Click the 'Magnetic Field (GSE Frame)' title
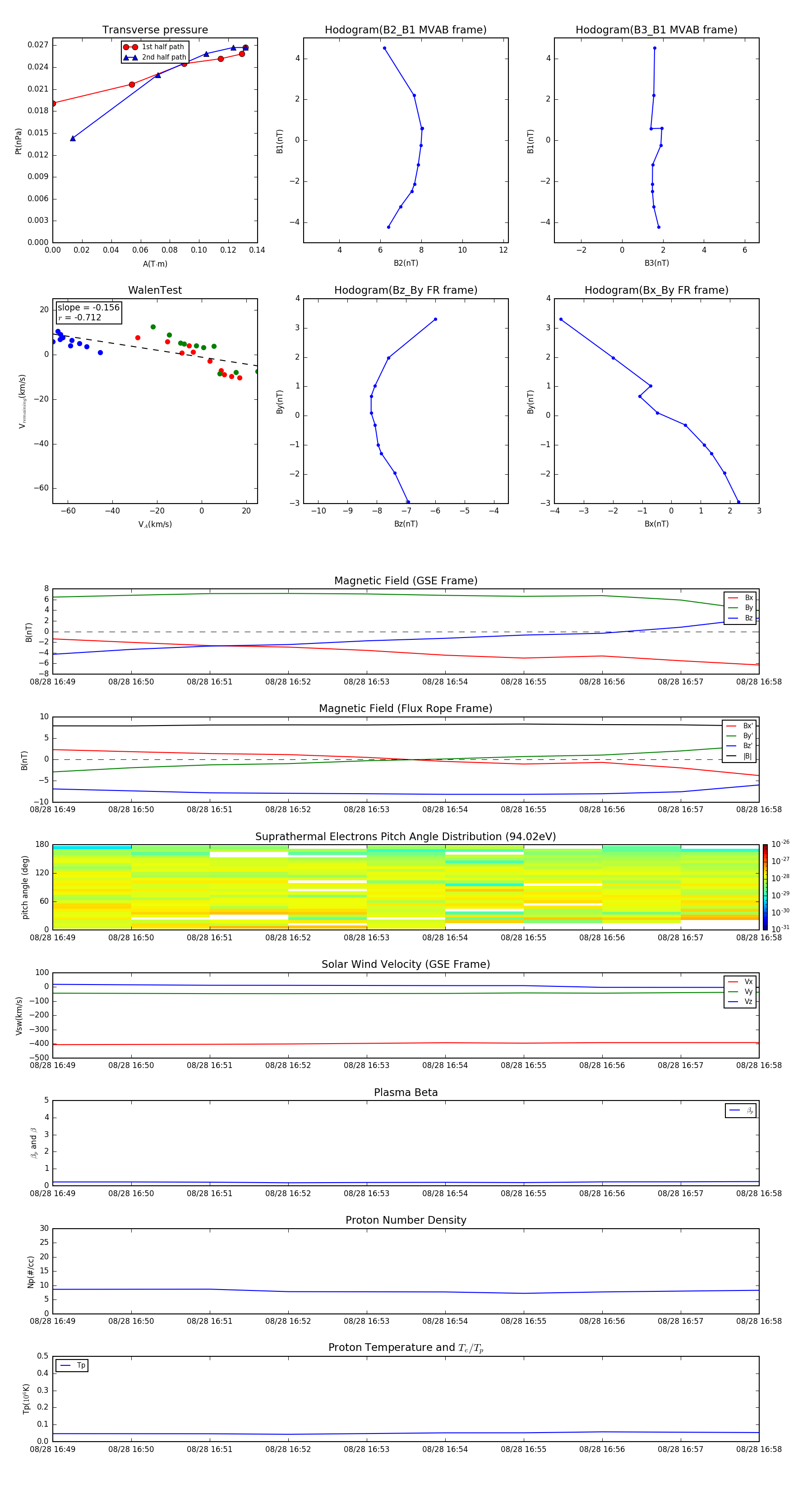Screen dimensions: 812x1489 406,581
